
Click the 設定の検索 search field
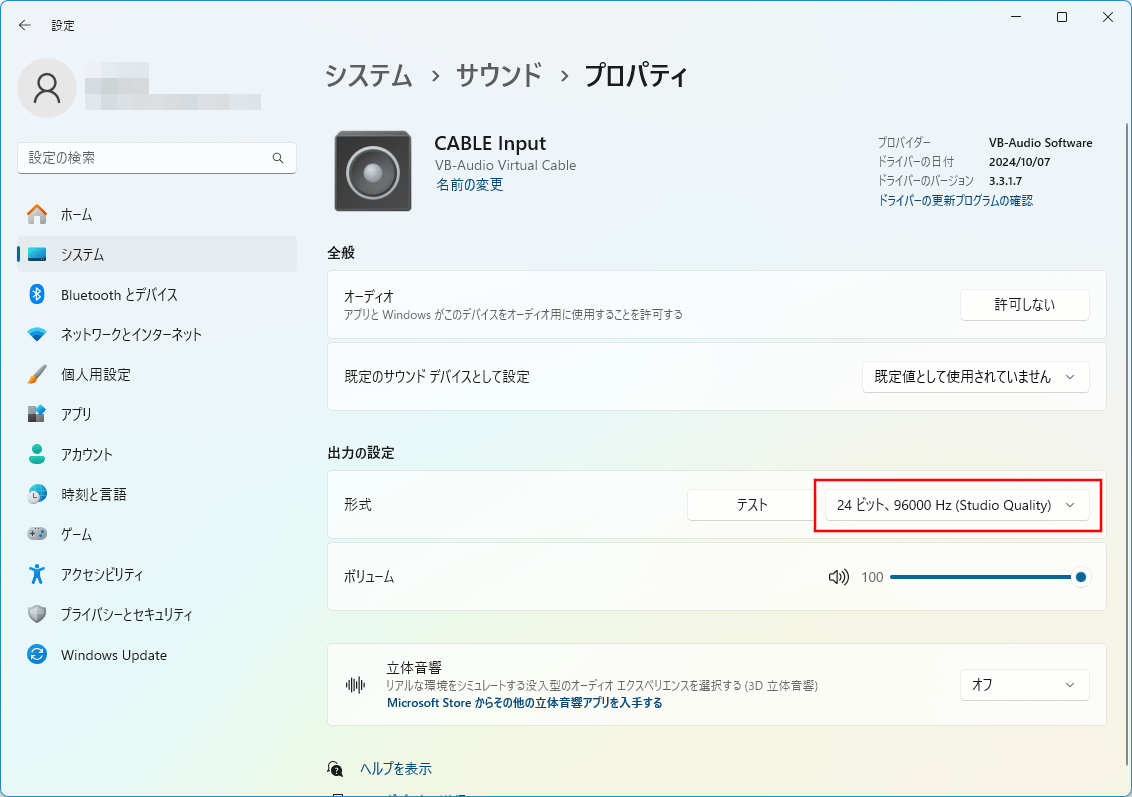[x=157, y=158]
